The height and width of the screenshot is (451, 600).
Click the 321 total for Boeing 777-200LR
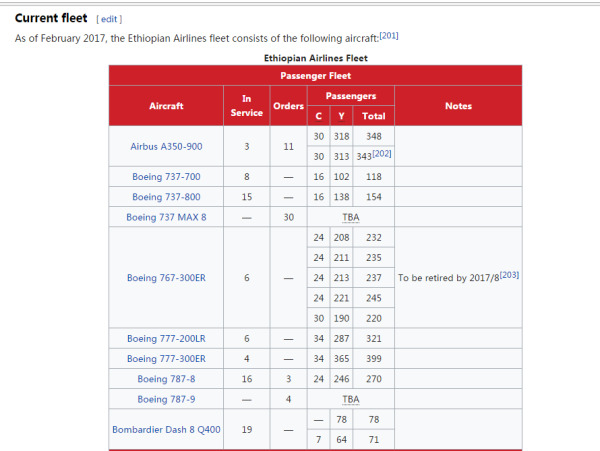[373, 339]
